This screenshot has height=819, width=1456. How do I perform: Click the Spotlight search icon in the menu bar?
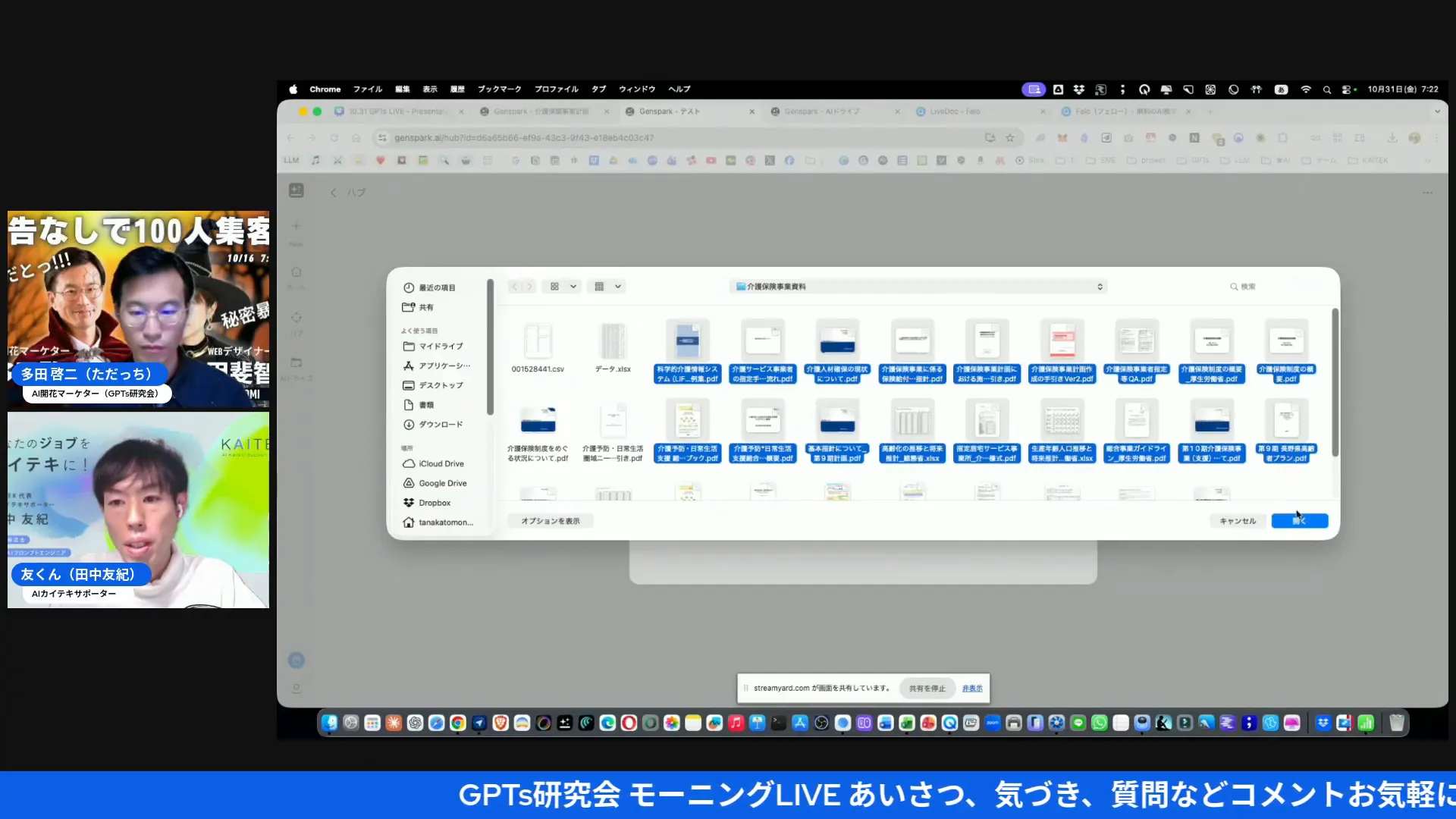pos(1327,89)
